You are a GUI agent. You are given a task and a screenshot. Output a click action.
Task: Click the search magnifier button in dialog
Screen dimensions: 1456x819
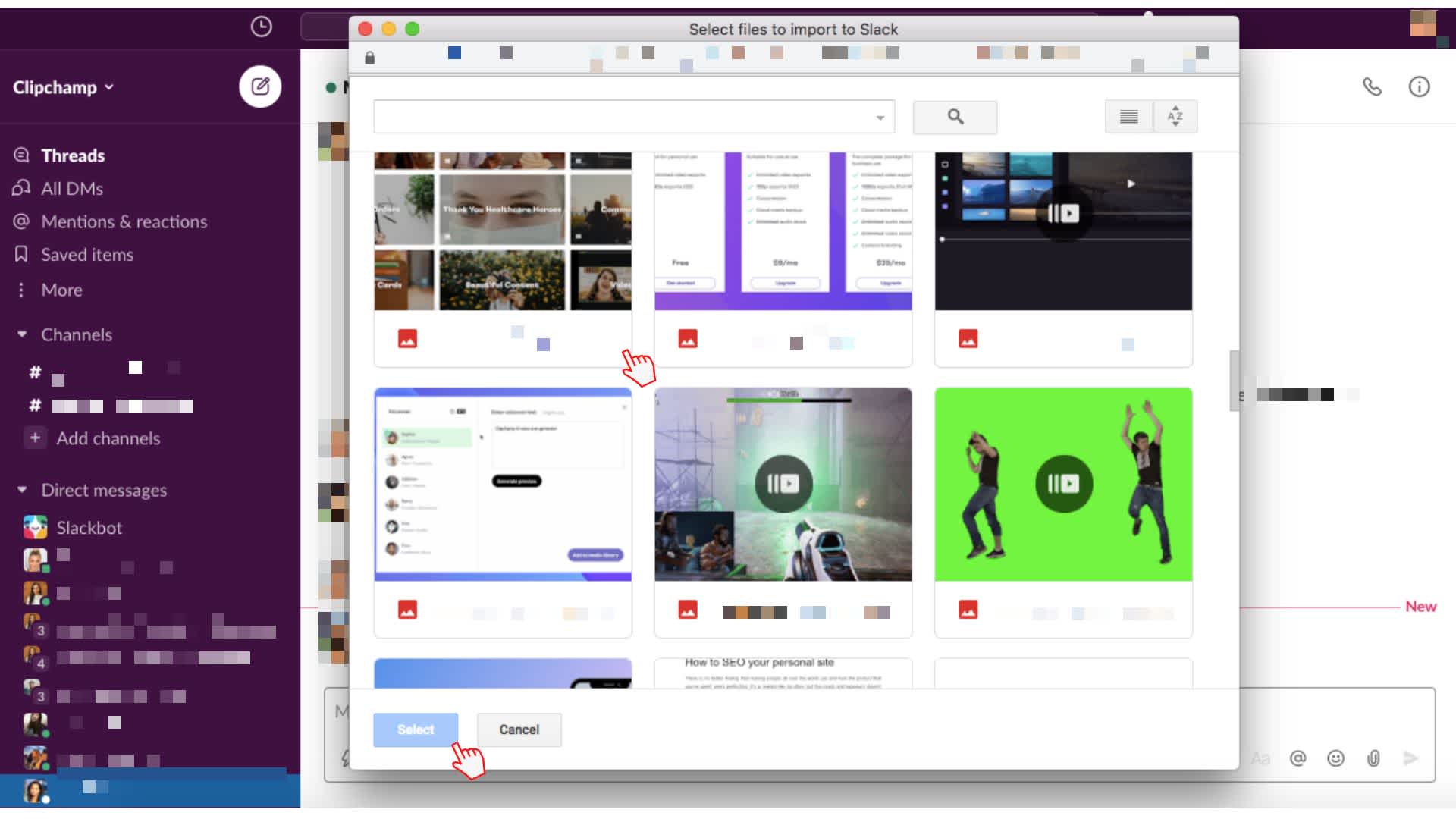955,117
